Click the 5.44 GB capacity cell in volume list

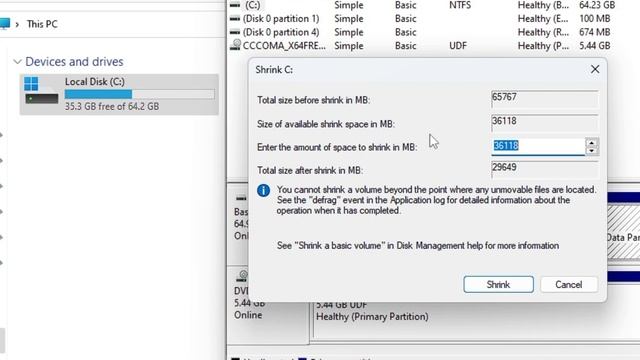point(595,46)
